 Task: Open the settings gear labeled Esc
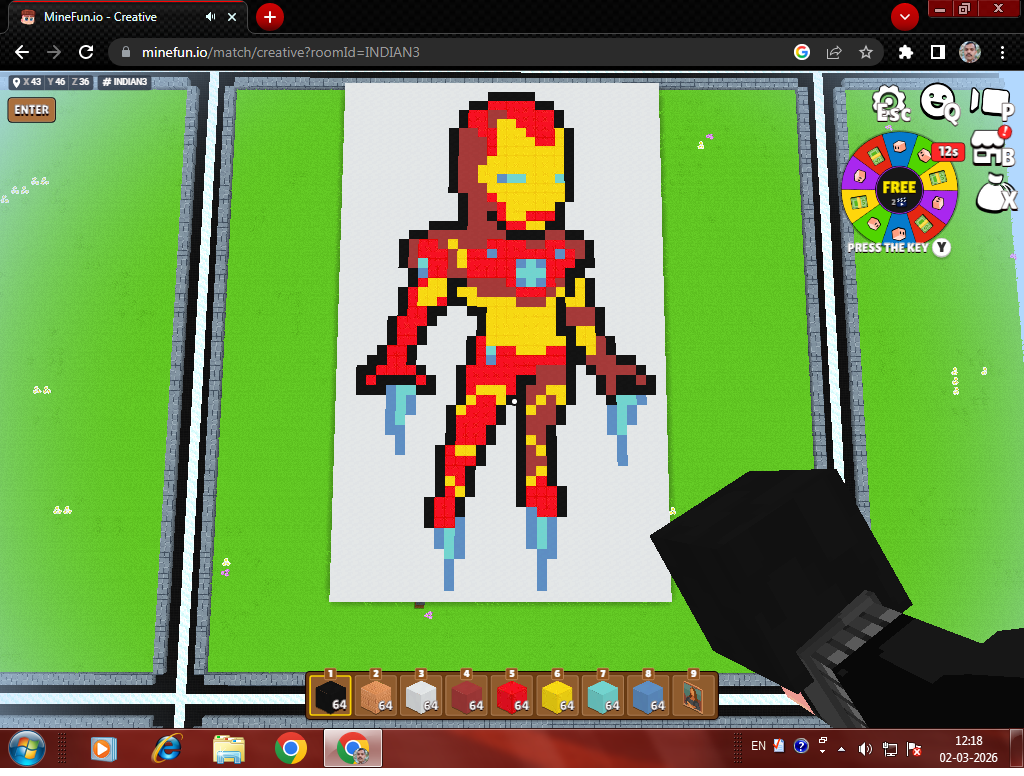click(x=890, y=101)
